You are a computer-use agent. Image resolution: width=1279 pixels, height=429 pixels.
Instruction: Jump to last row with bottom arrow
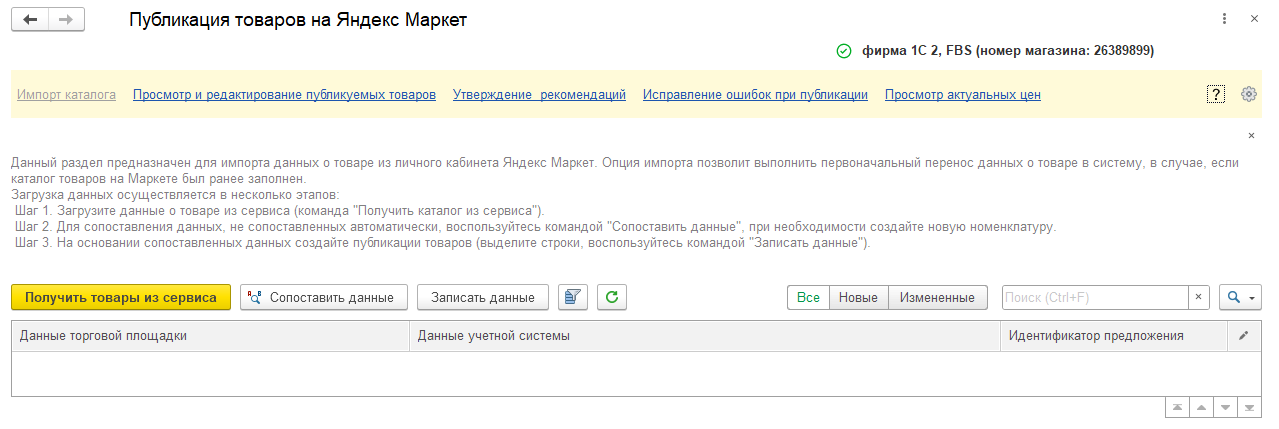click(x=1248, y=408)
